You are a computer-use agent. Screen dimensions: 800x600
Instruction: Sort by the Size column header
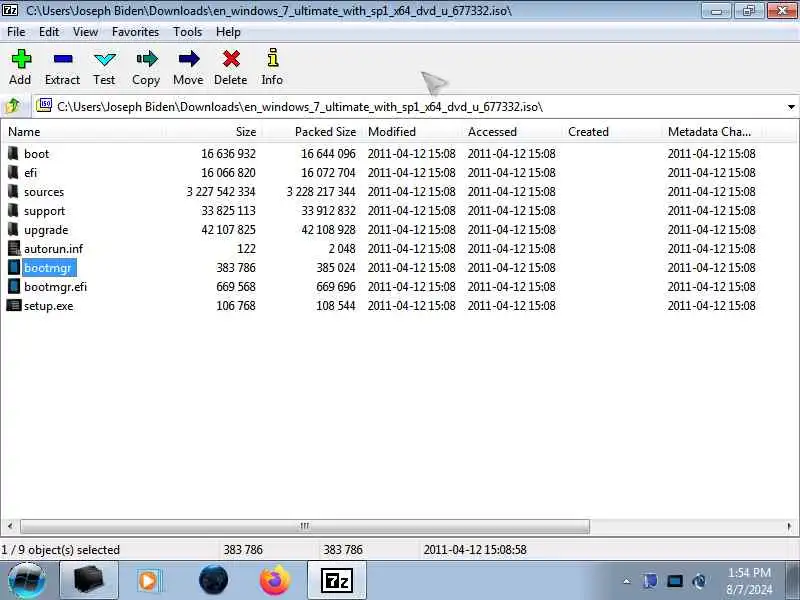click(213, 132)
